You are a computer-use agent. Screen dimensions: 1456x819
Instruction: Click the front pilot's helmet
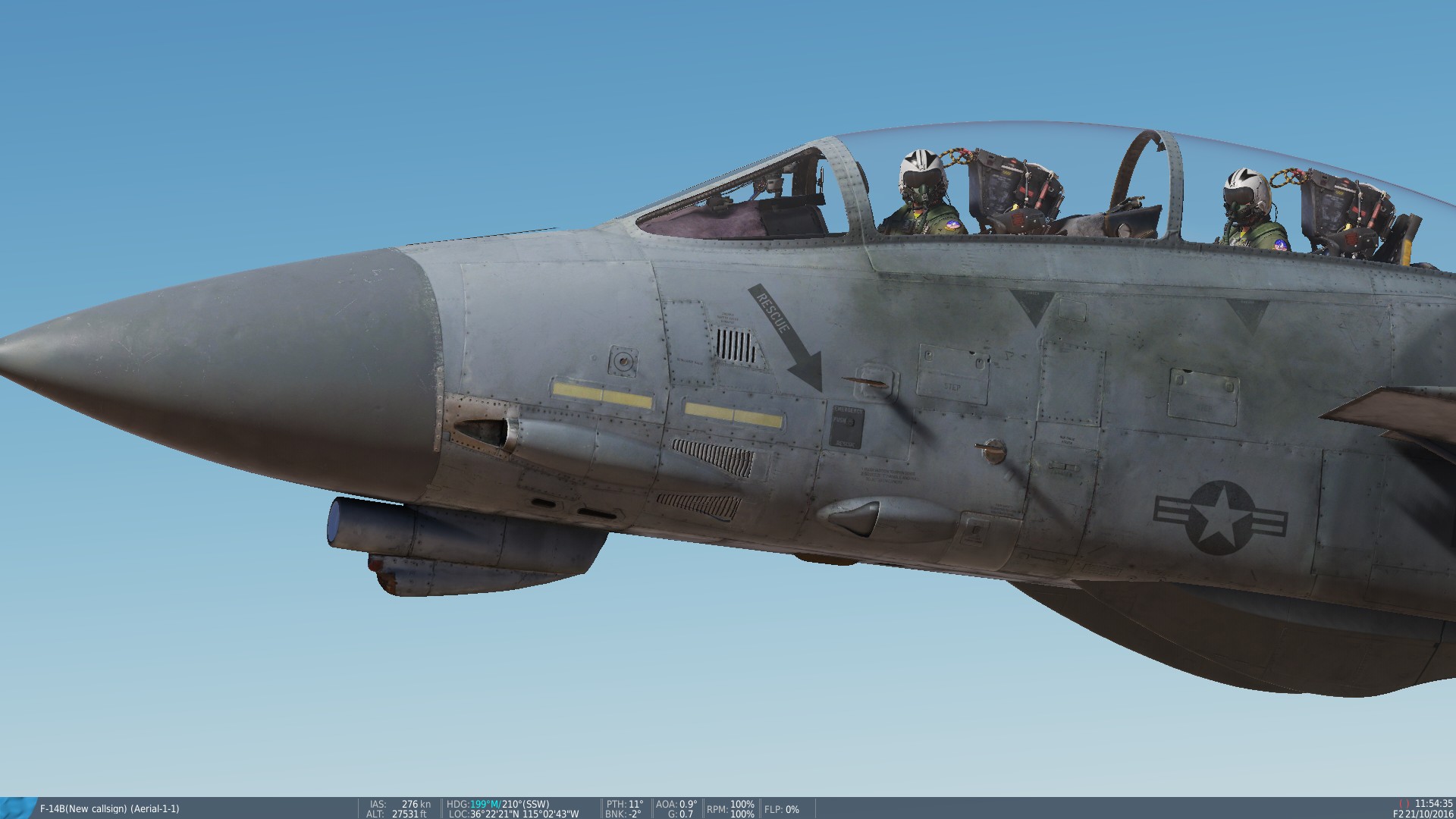coord(921,171)
